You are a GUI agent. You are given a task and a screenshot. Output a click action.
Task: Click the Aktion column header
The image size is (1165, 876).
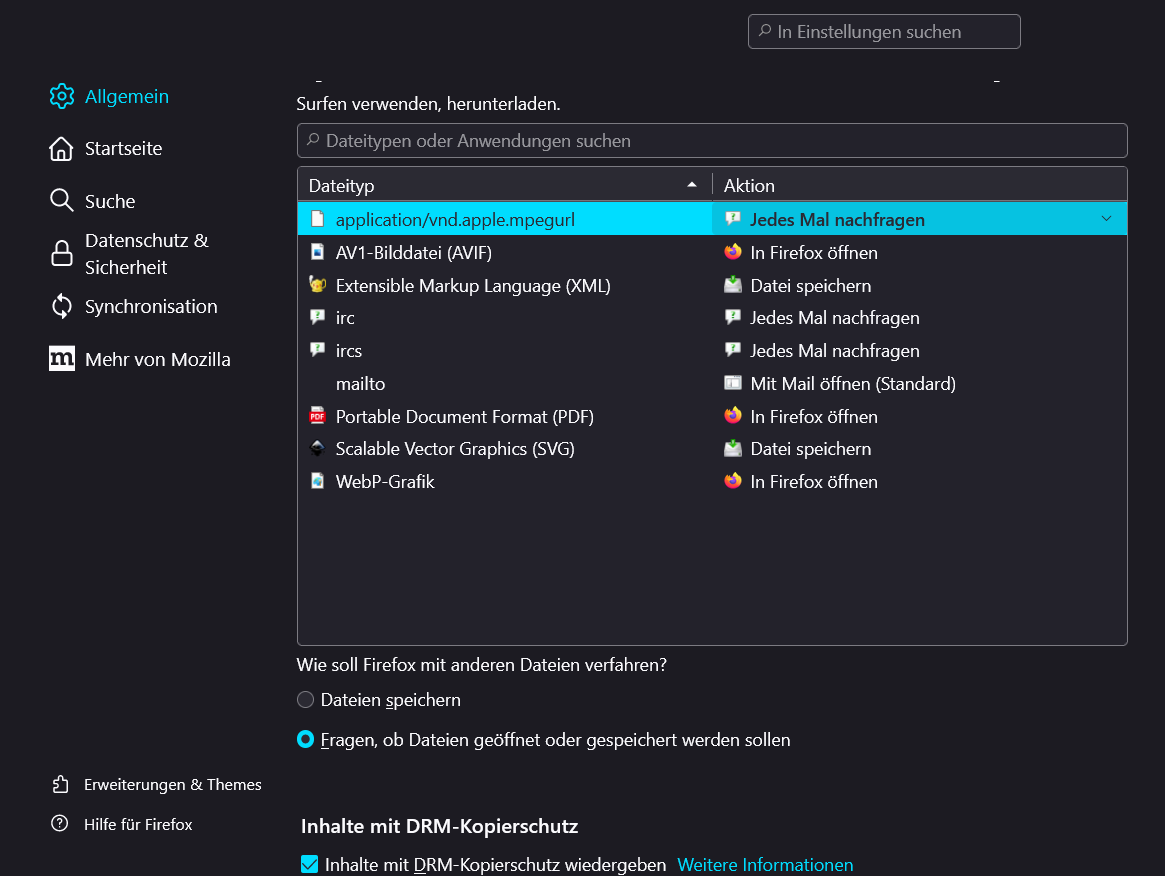pos(920,185)
